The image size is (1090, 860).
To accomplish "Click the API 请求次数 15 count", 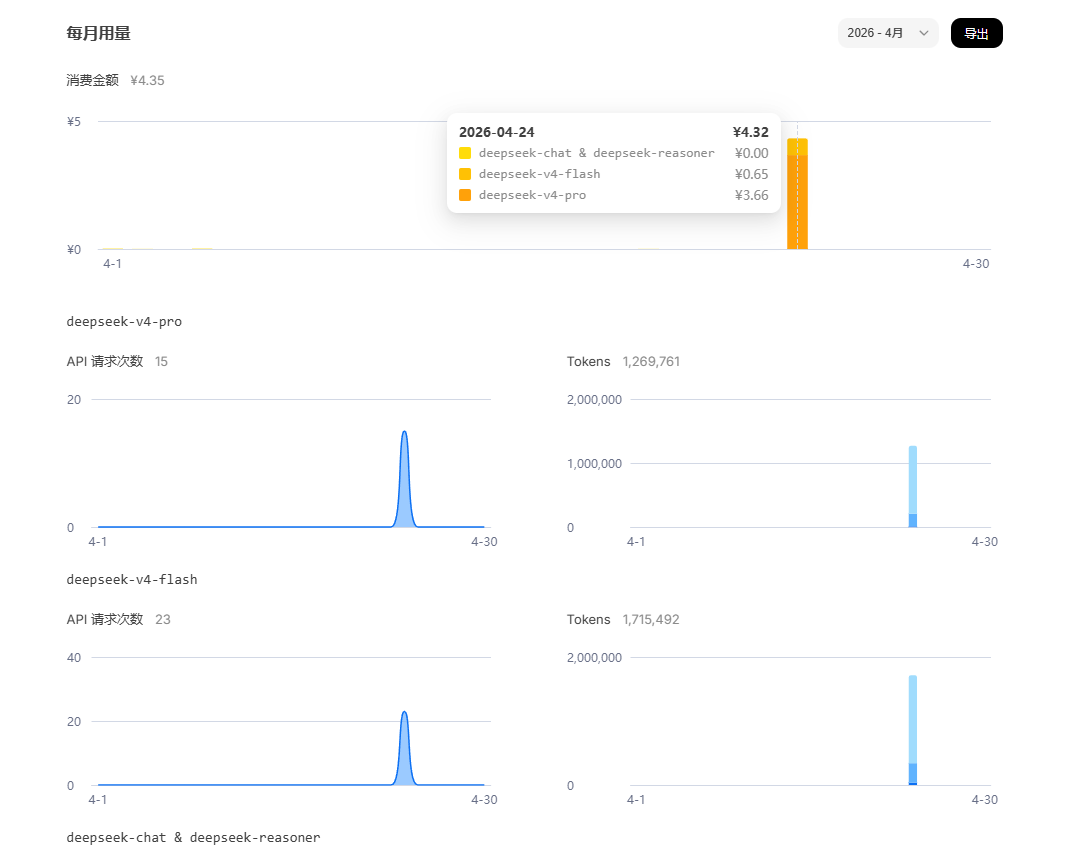I will point(117,362).
